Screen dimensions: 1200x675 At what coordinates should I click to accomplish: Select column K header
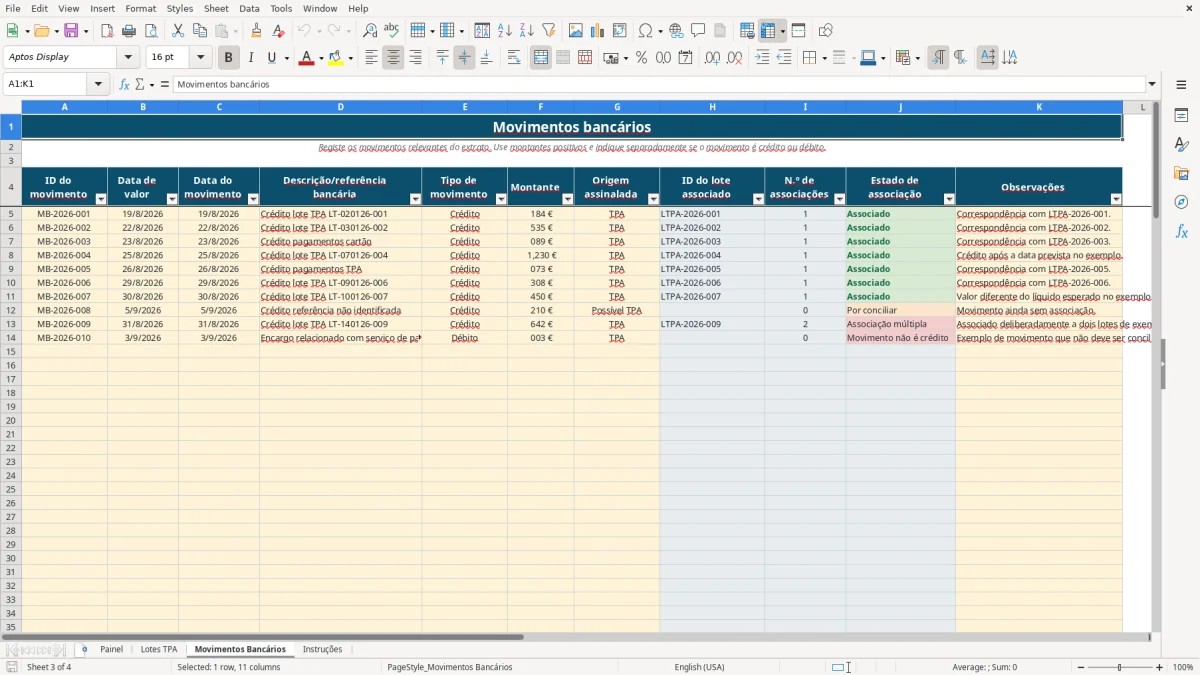tap(1038, 107)
